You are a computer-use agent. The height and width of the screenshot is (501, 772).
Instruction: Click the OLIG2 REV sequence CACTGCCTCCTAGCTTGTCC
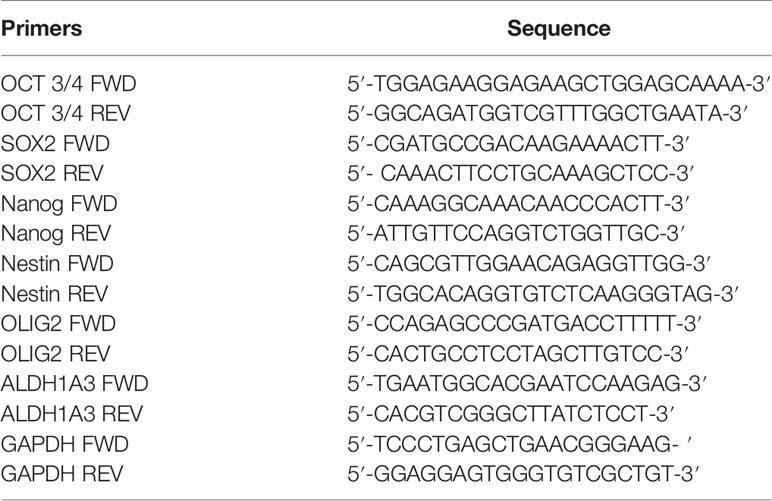[x=518, y=354]
